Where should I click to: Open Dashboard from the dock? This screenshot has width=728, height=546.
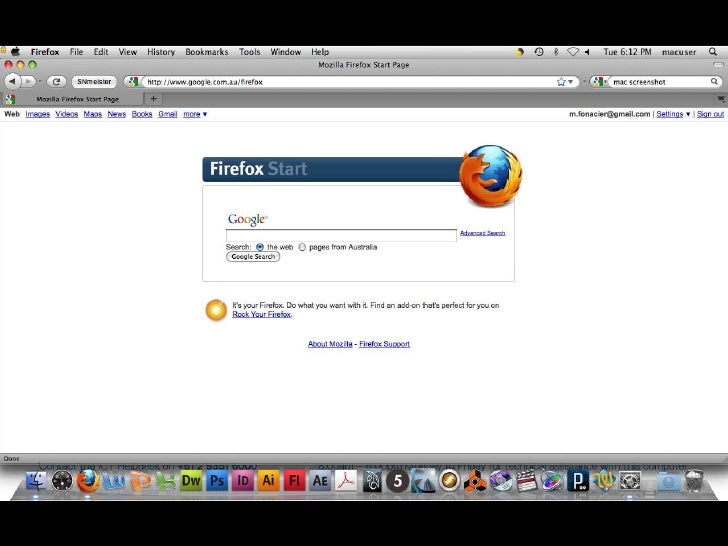coord(62,481)
